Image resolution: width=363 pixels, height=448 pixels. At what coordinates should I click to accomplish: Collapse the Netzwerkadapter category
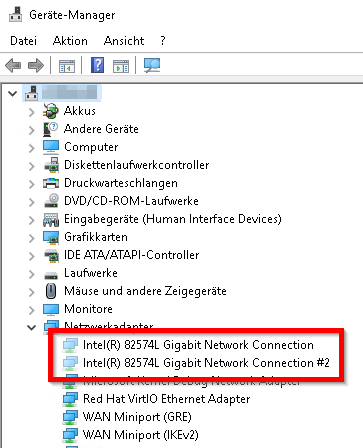click(31, 328)
